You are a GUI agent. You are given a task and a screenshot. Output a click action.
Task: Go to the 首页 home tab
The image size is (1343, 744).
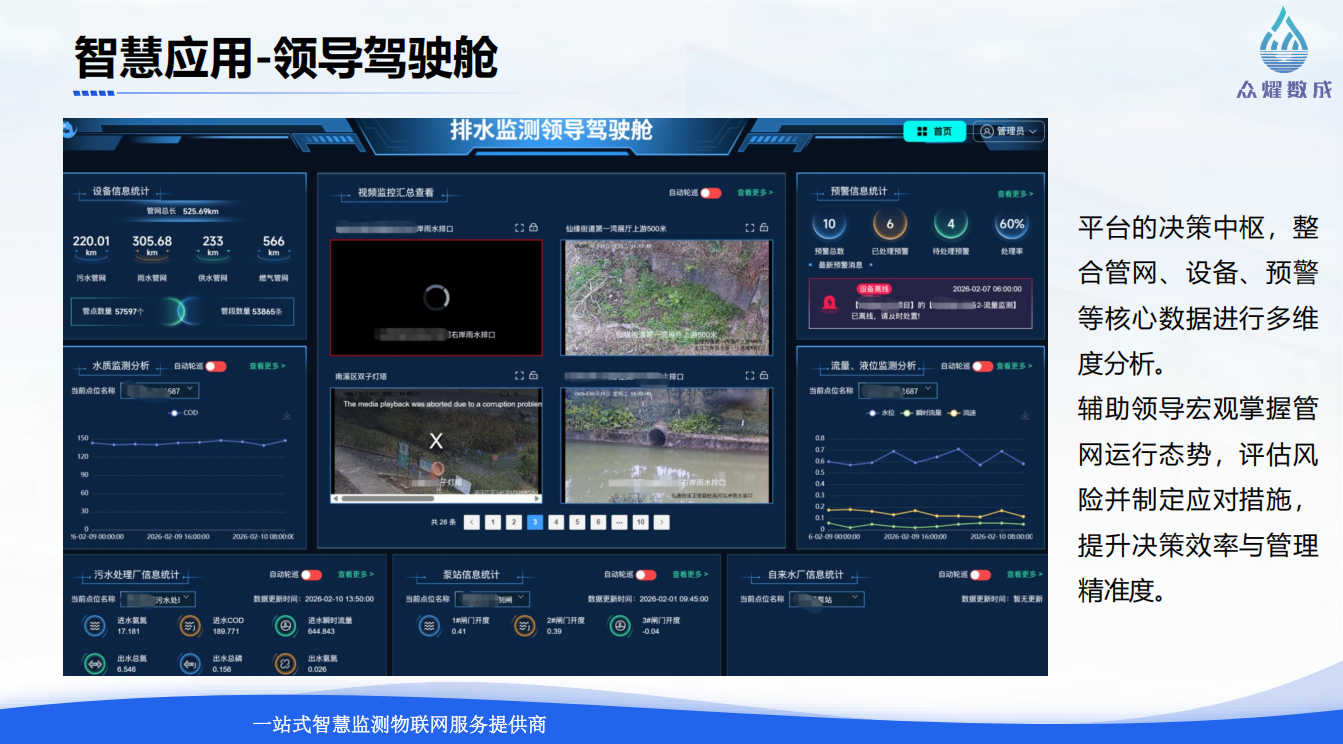pos(935,131)
